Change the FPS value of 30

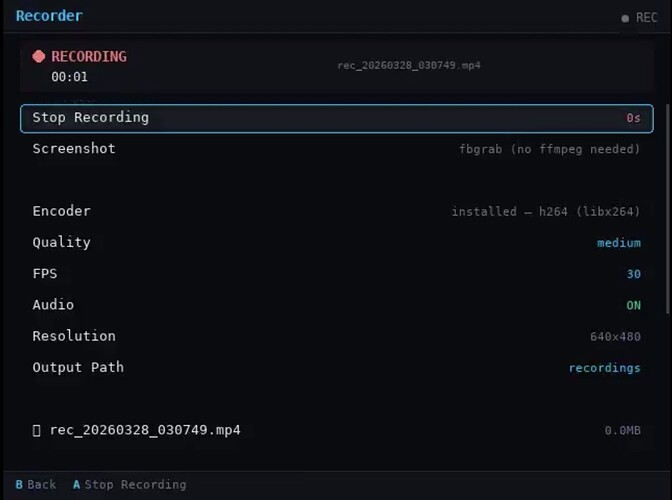633,274
